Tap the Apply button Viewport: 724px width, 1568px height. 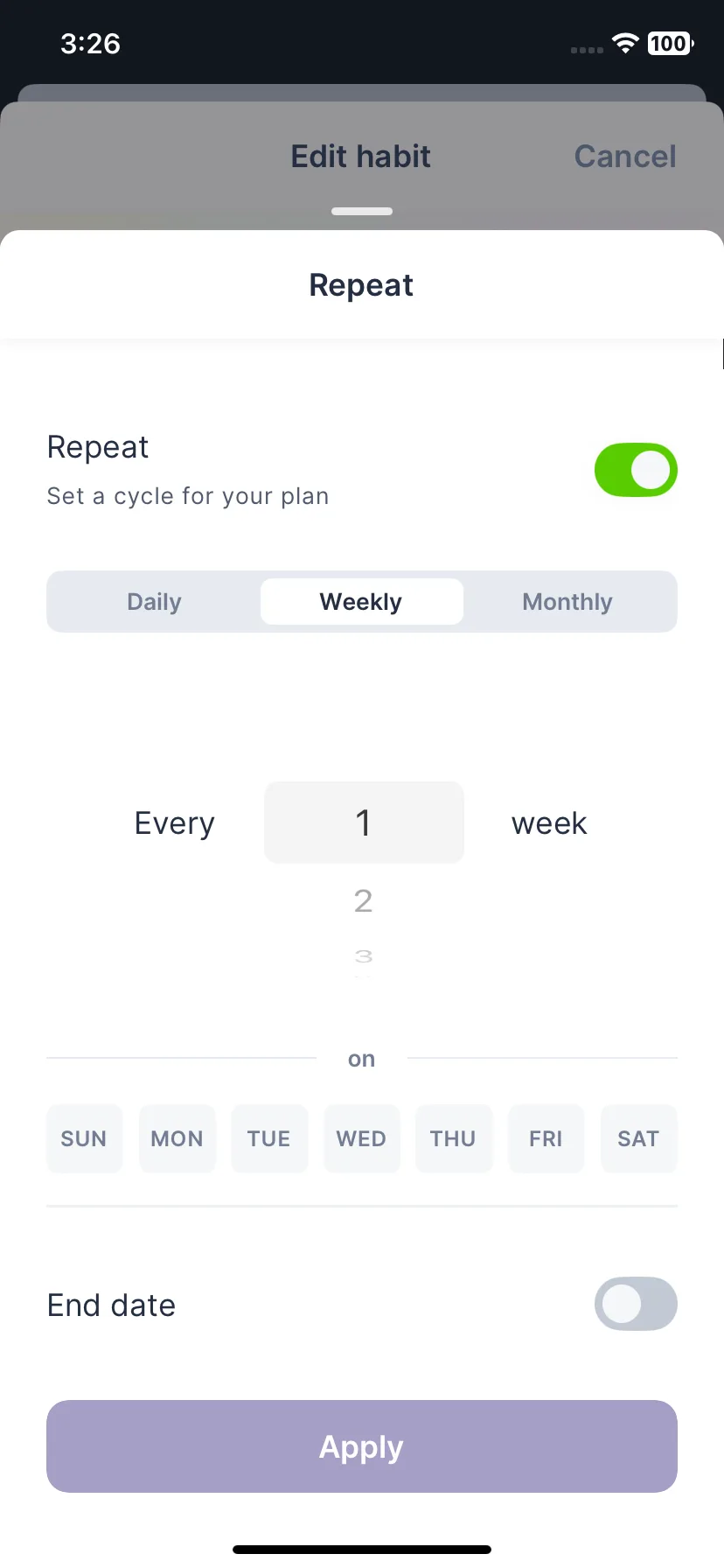pyautogui.click(x=362, y=1446)
